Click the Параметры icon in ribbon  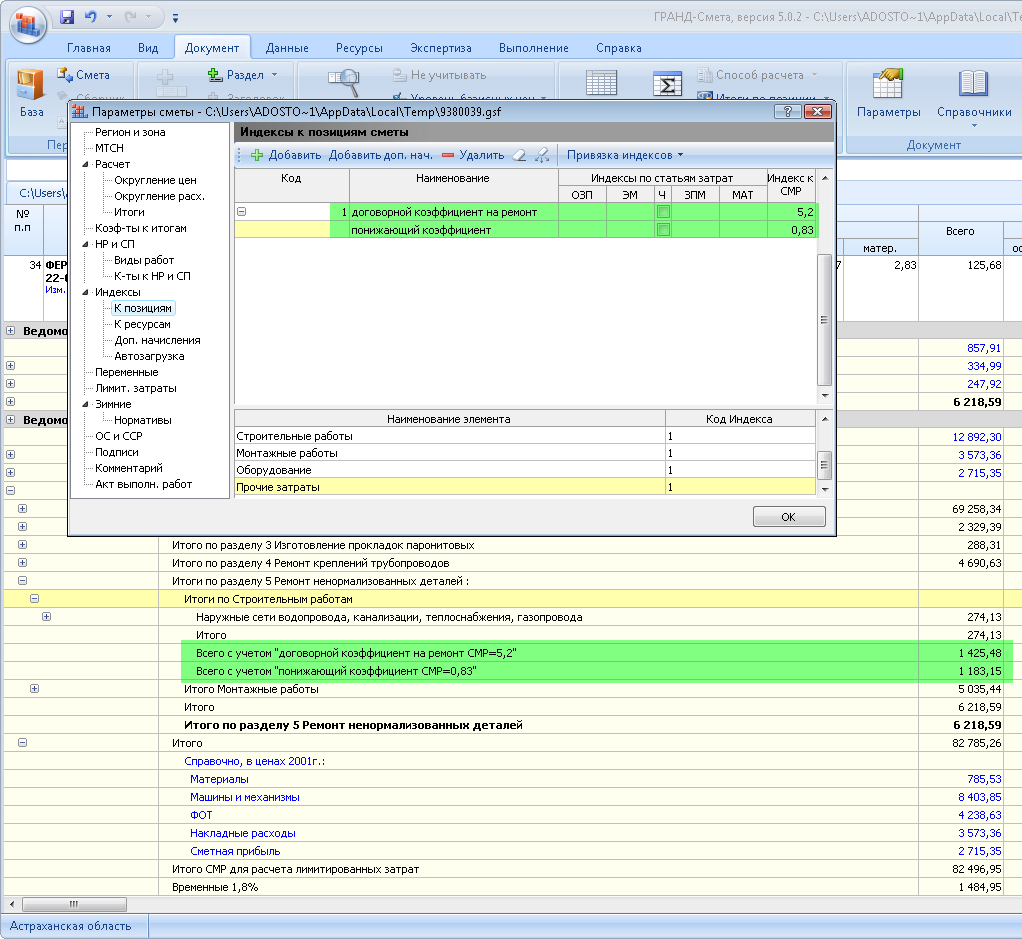tap(888, 86)
